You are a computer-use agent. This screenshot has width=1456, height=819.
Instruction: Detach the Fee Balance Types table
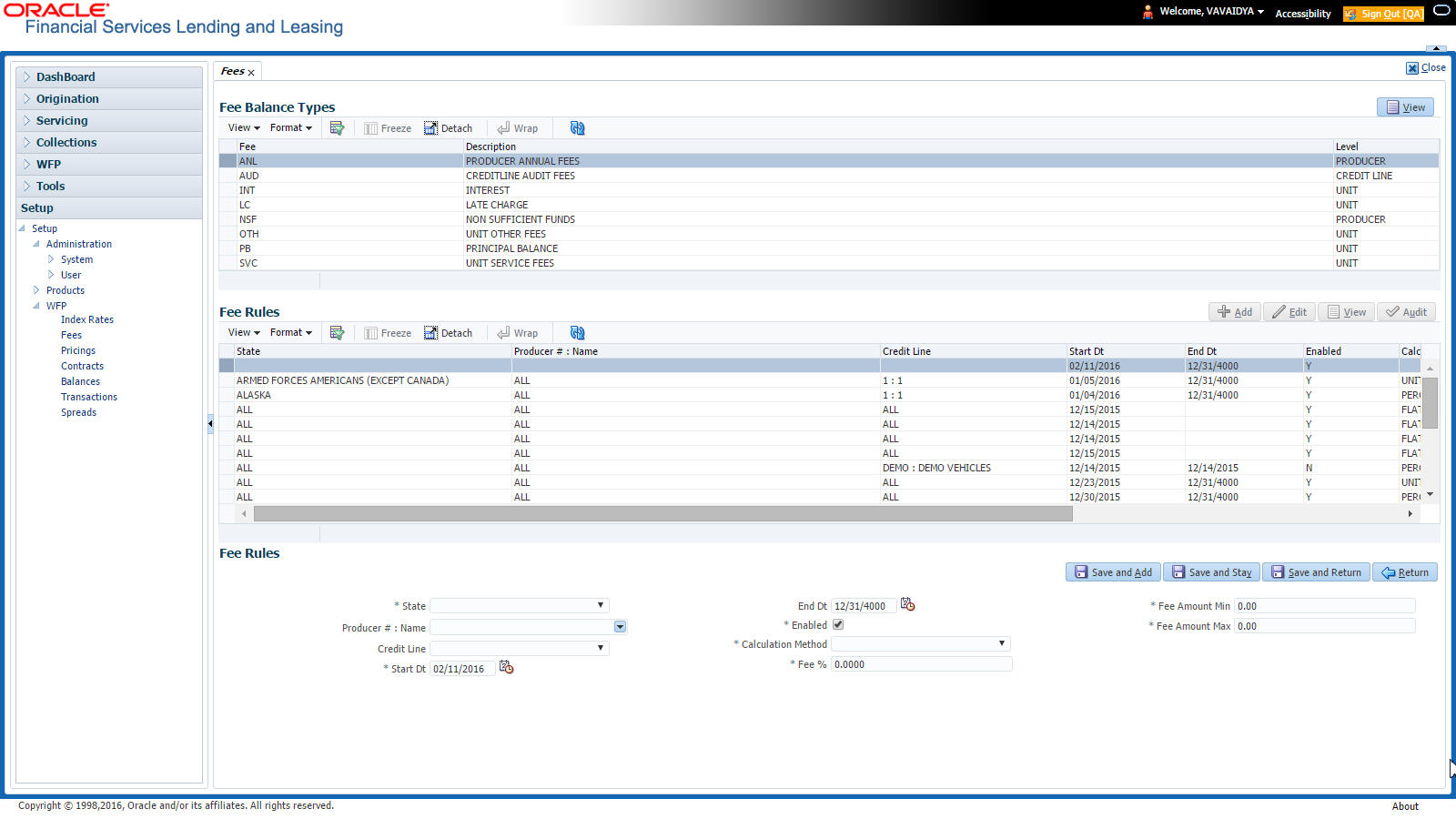point(448,128)
